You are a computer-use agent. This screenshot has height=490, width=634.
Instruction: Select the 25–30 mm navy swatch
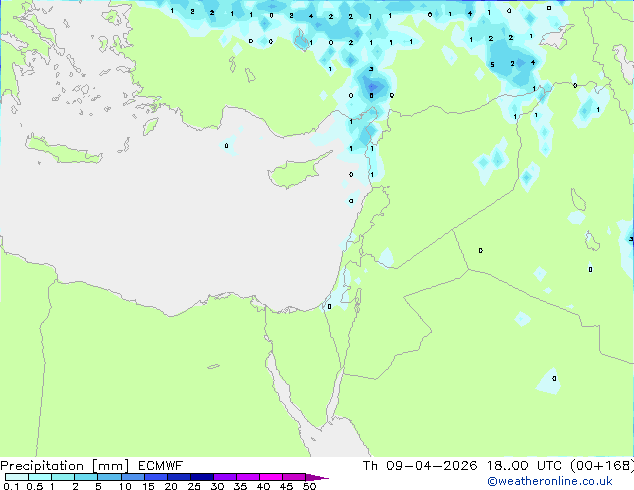(x=201, y=477)
